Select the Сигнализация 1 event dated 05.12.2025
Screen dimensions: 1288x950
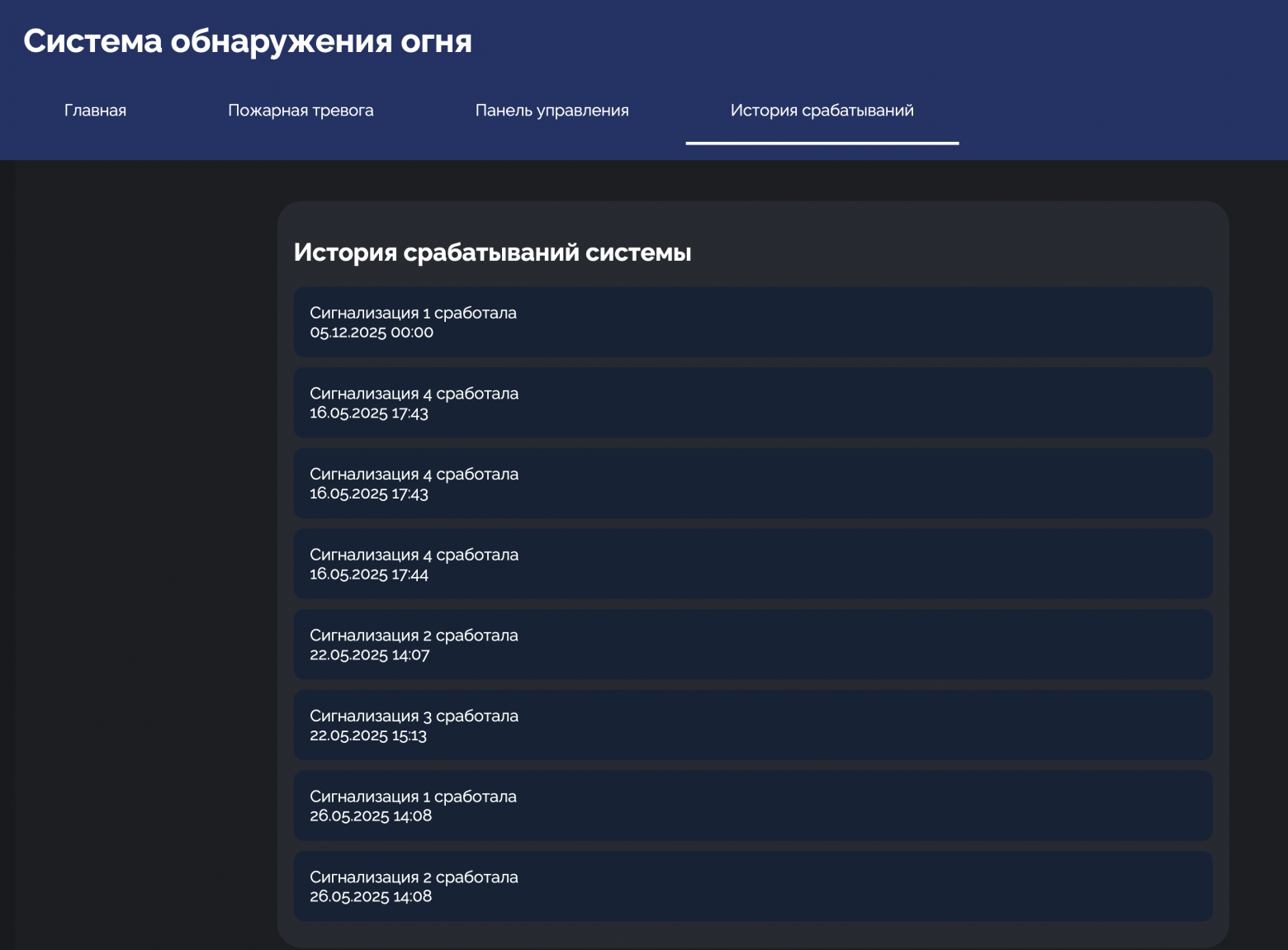750,322
